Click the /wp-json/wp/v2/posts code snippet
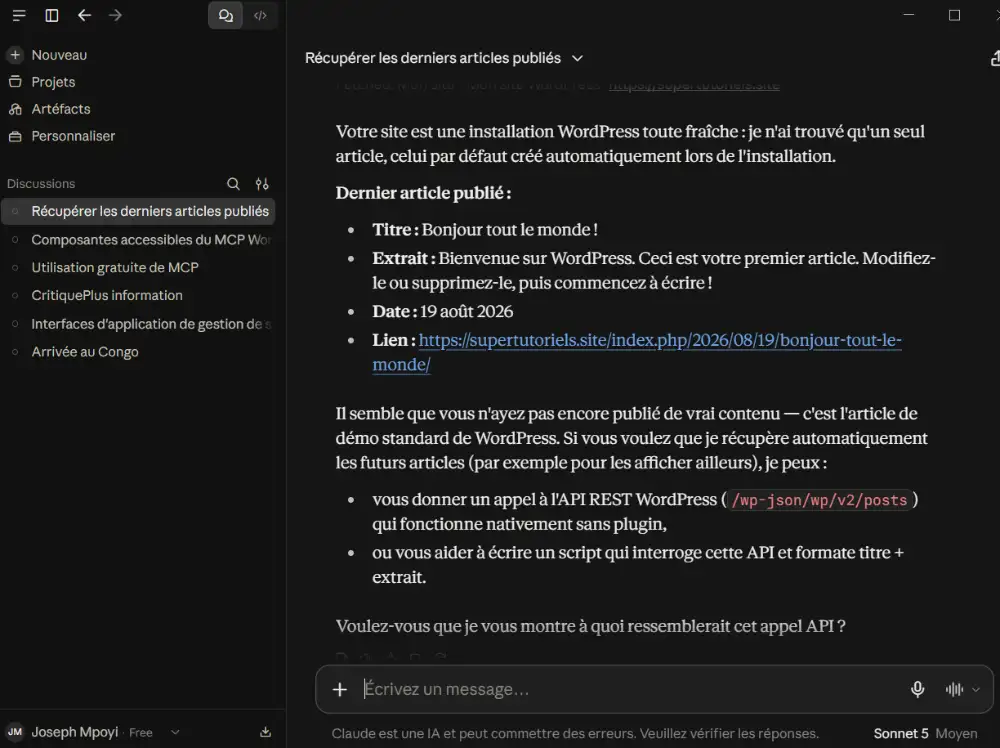 tap(820, 500)
